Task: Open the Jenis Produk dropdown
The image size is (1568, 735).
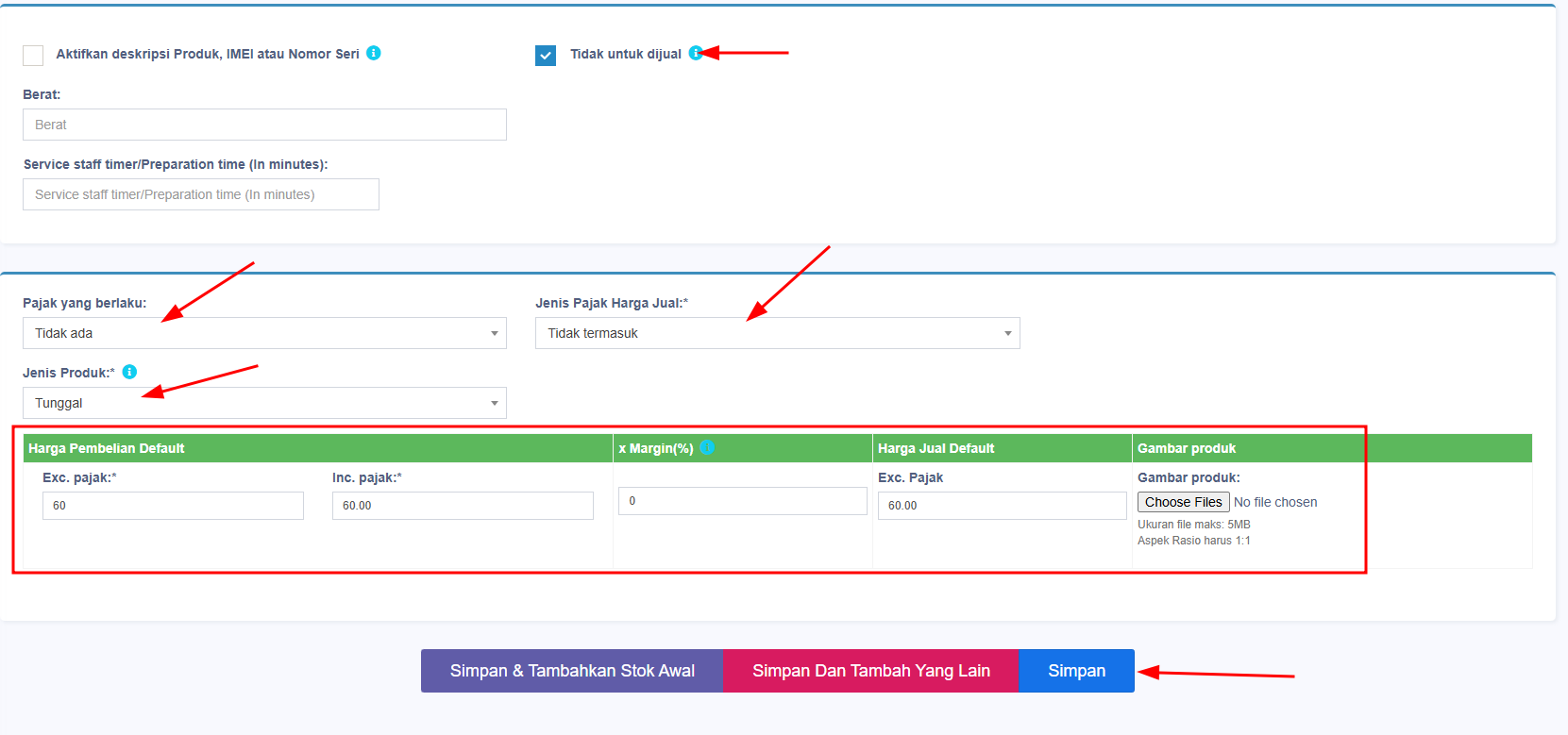Action: coord(264,403)
